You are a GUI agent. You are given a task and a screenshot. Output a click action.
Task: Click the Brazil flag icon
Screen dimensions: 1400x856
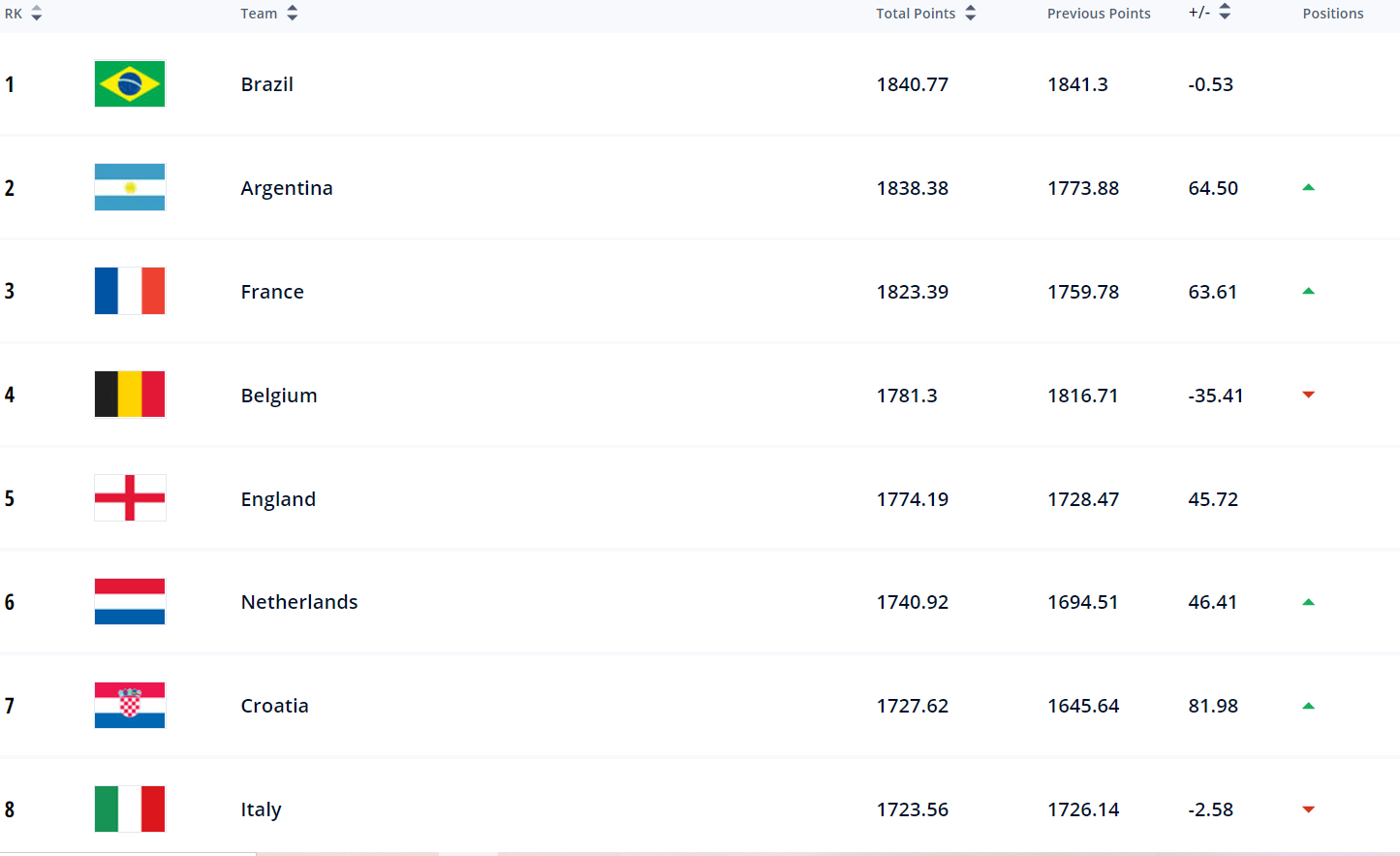pyautogui.click(x=130, y=83)
